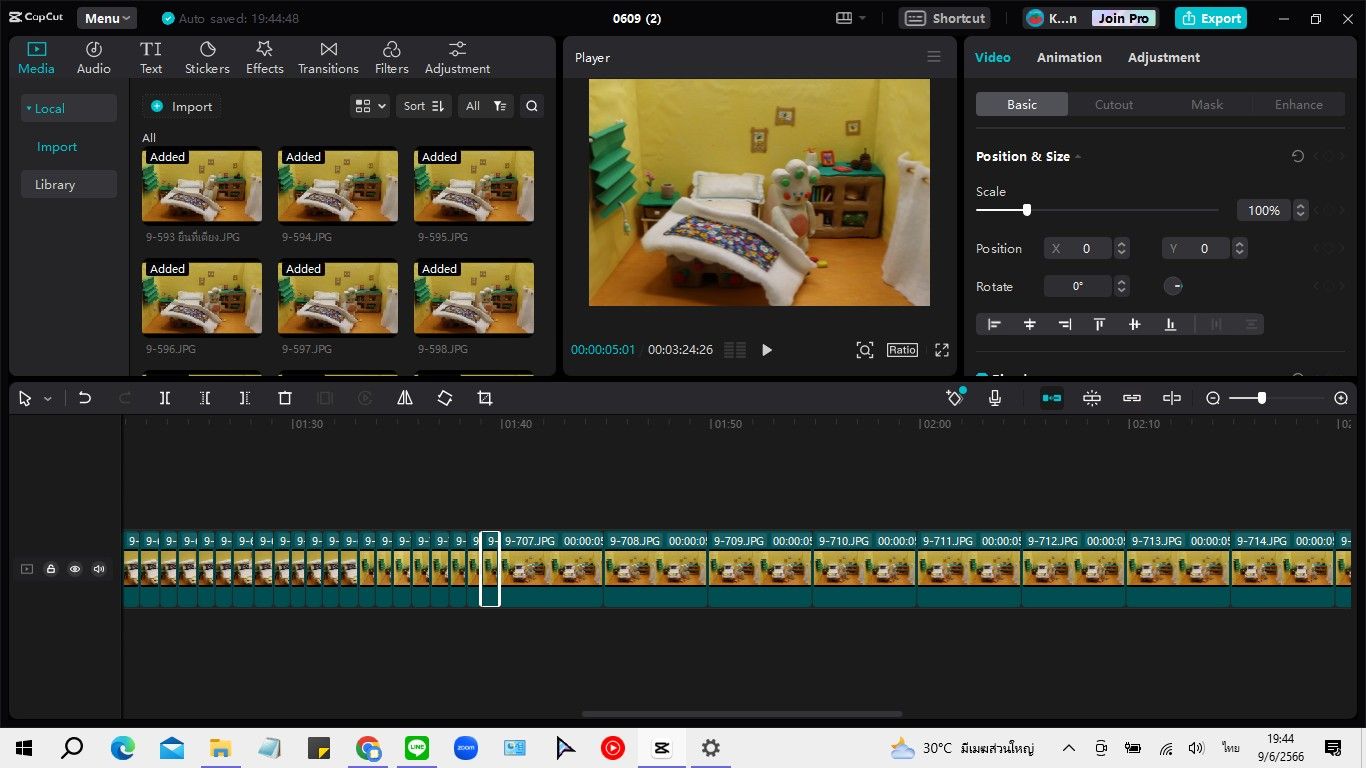The image size is (1366, 768).
Task: Expand the grid view options dropdown
Action: pyautogui.click(x=371, y=106)
